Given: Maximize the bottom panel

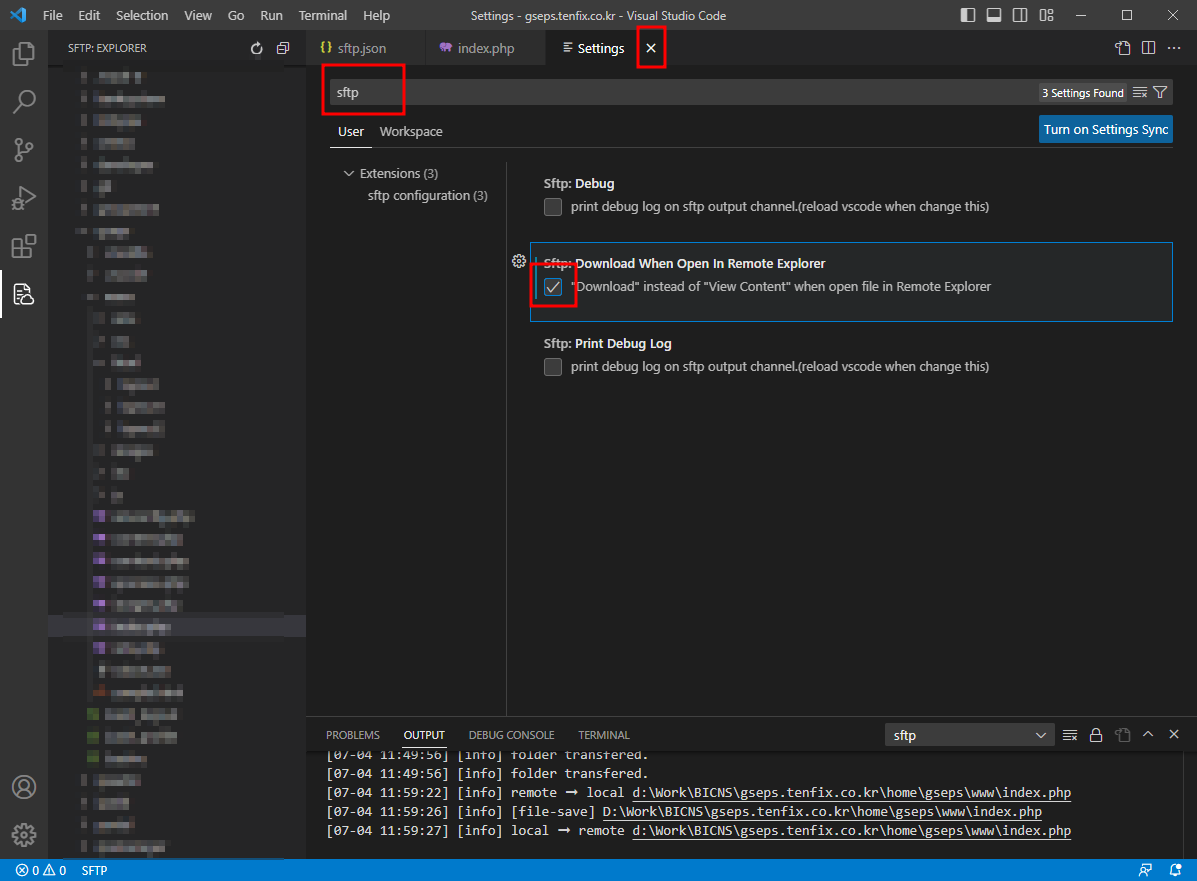Looking at the screenshot, I should pyautogui.click(x=1148, y=734).
